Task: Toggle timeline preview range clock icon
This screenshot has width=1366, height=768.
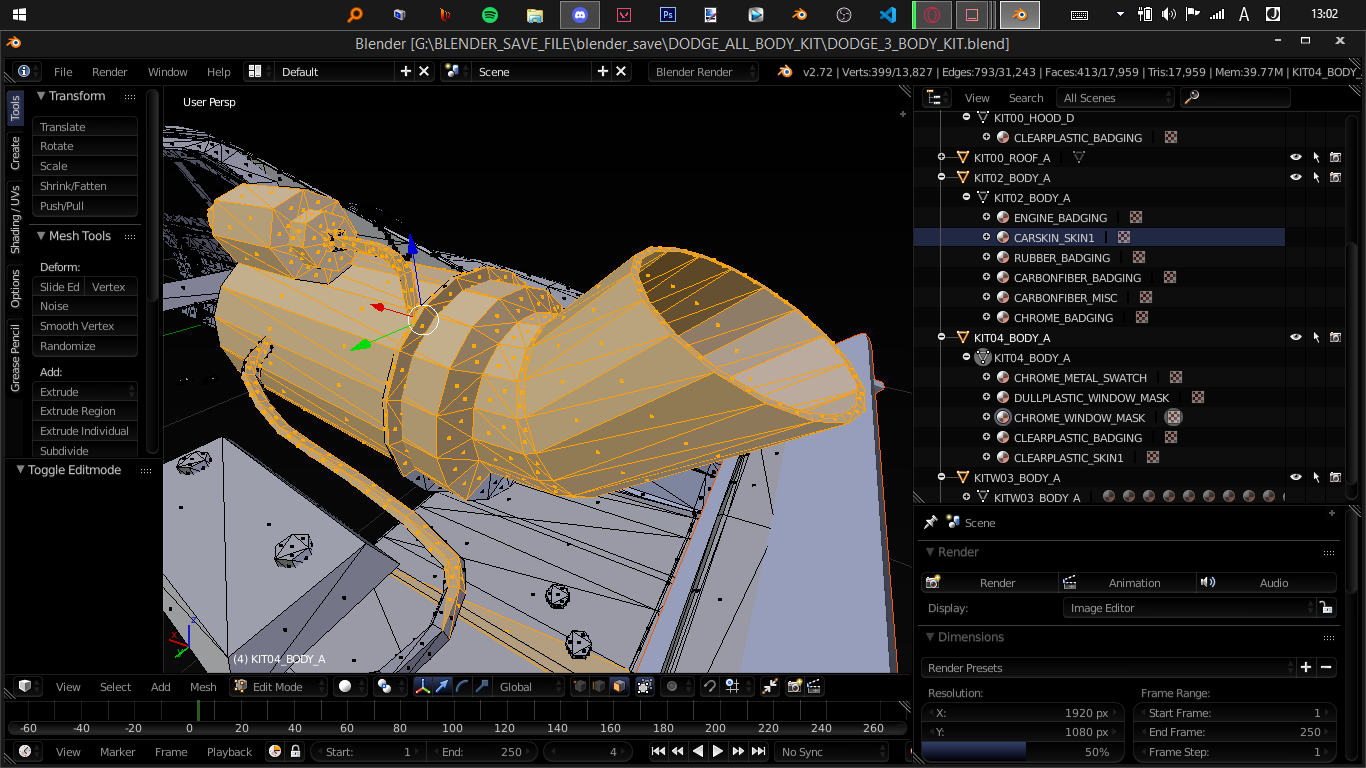Action: point(275,751)
